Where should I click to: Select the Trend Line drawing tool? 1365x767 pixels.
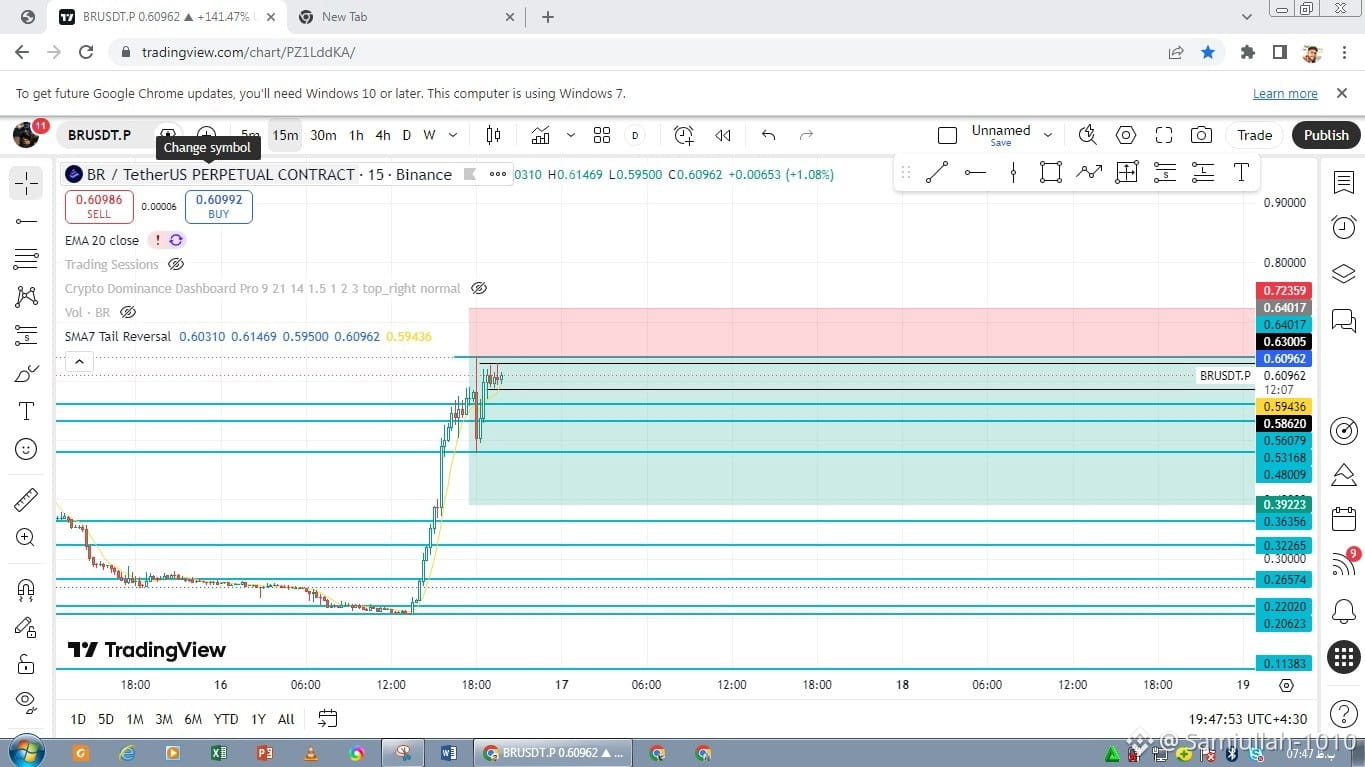click(937, 173)
